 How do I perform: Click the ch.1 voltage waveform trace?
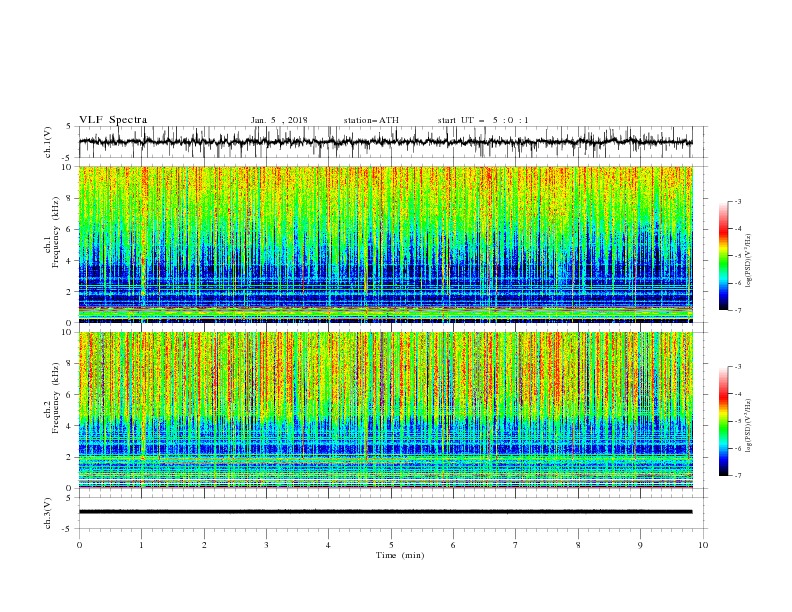pyautogui.click(x=385, y=142)
